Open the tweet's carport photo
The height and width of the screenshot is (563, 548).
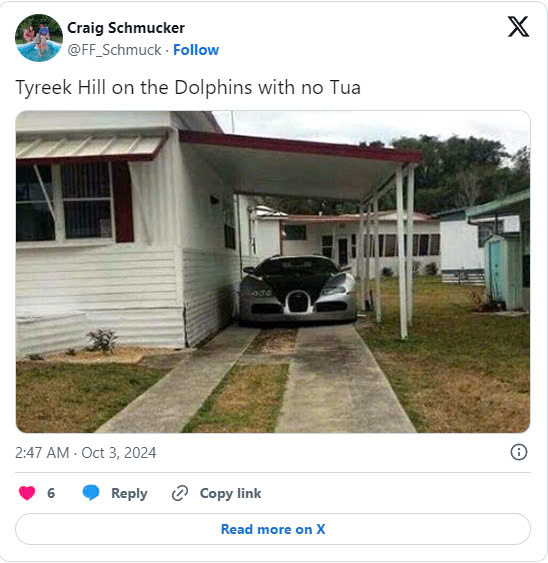[273, 272]
